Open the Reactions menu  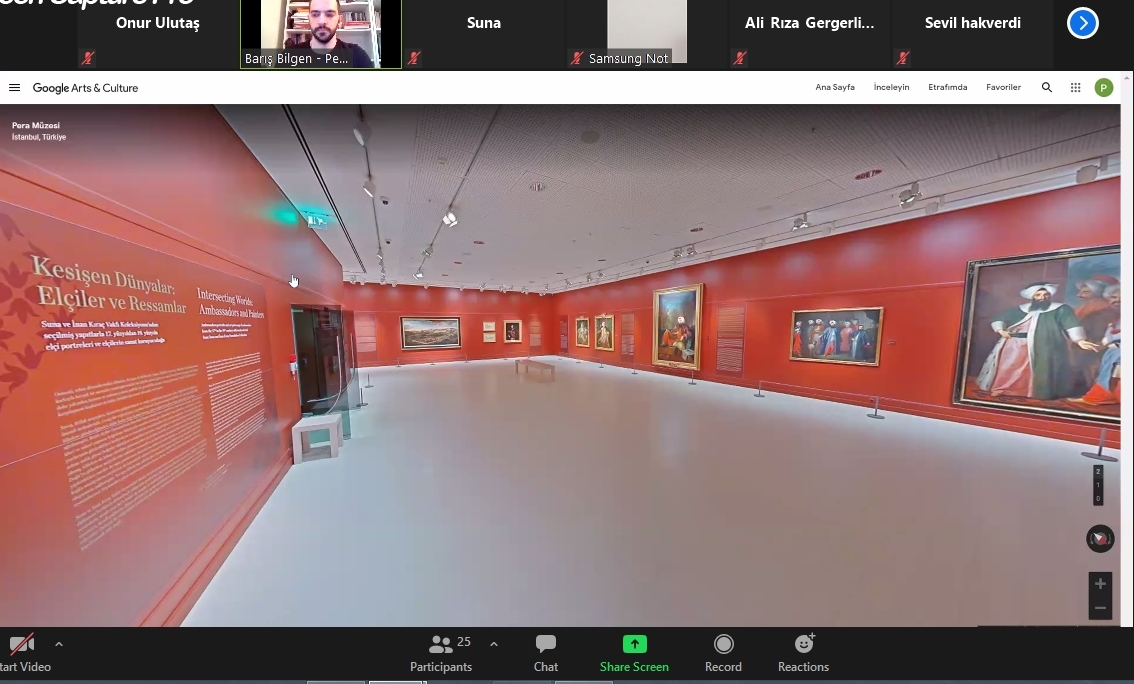[803, 653]
